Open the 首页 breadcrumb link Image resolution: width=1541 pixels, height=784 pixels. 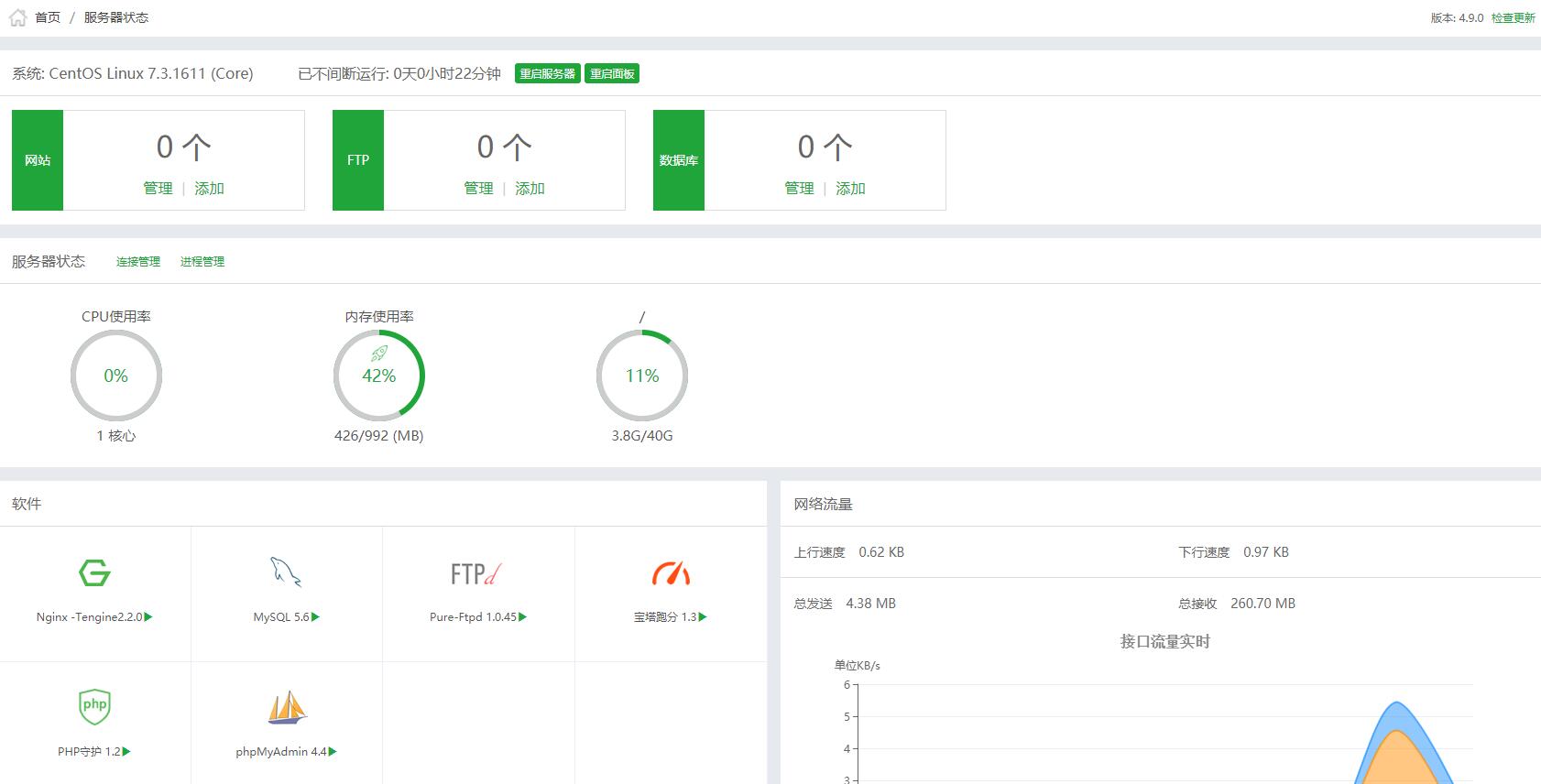click(x=48, y=17)
